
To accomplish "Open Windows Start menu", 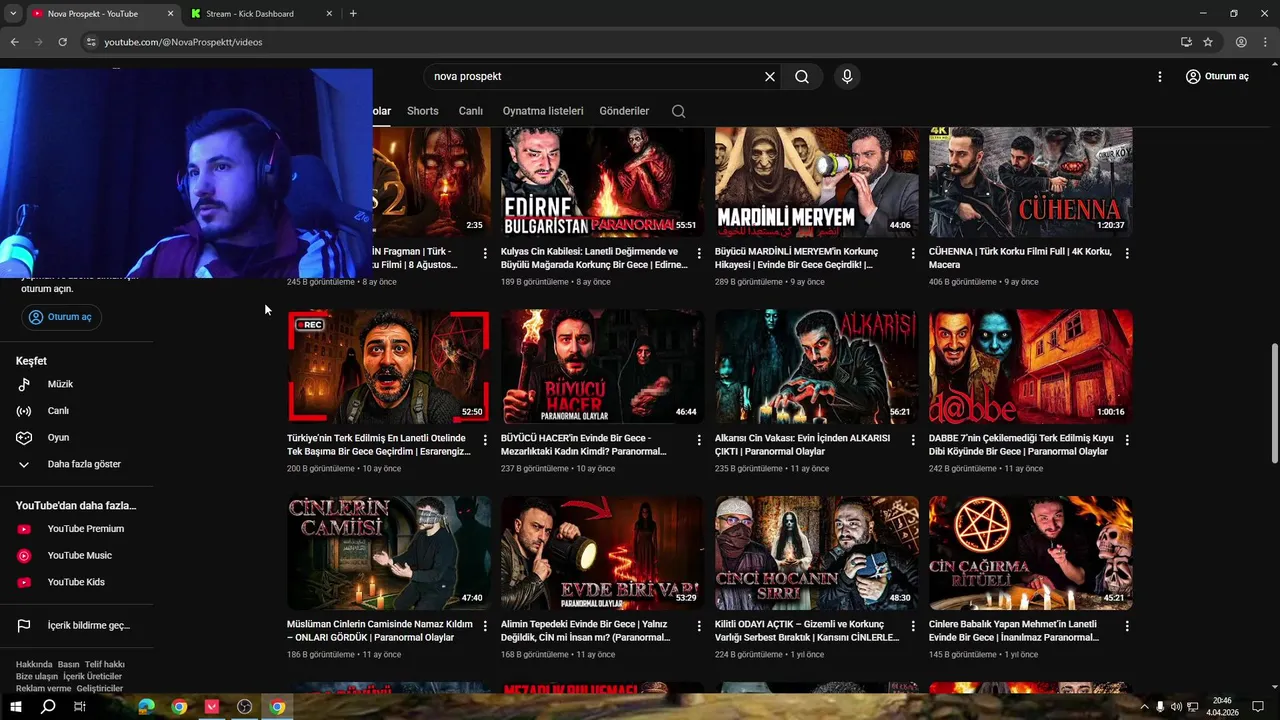I will [15, 707].
